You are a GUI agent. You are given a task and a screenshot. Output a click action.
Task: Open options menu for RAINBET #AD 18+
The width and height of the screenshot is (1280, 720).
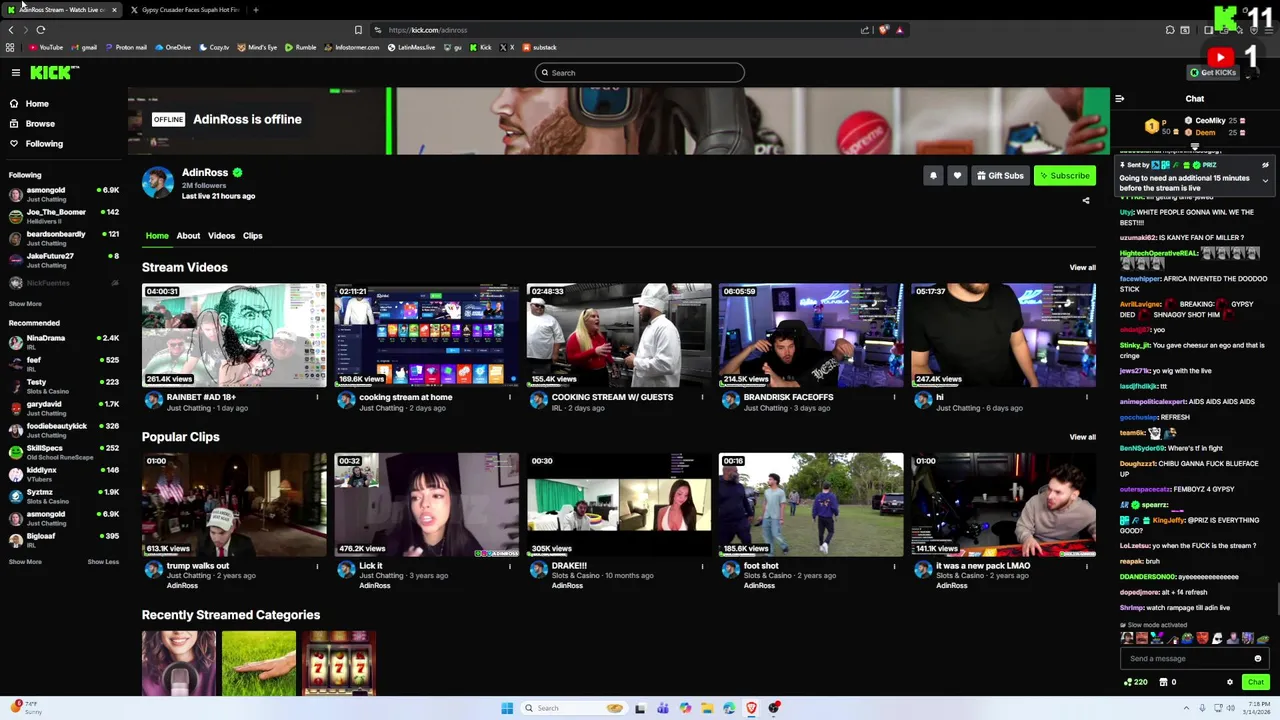(317, 398)
